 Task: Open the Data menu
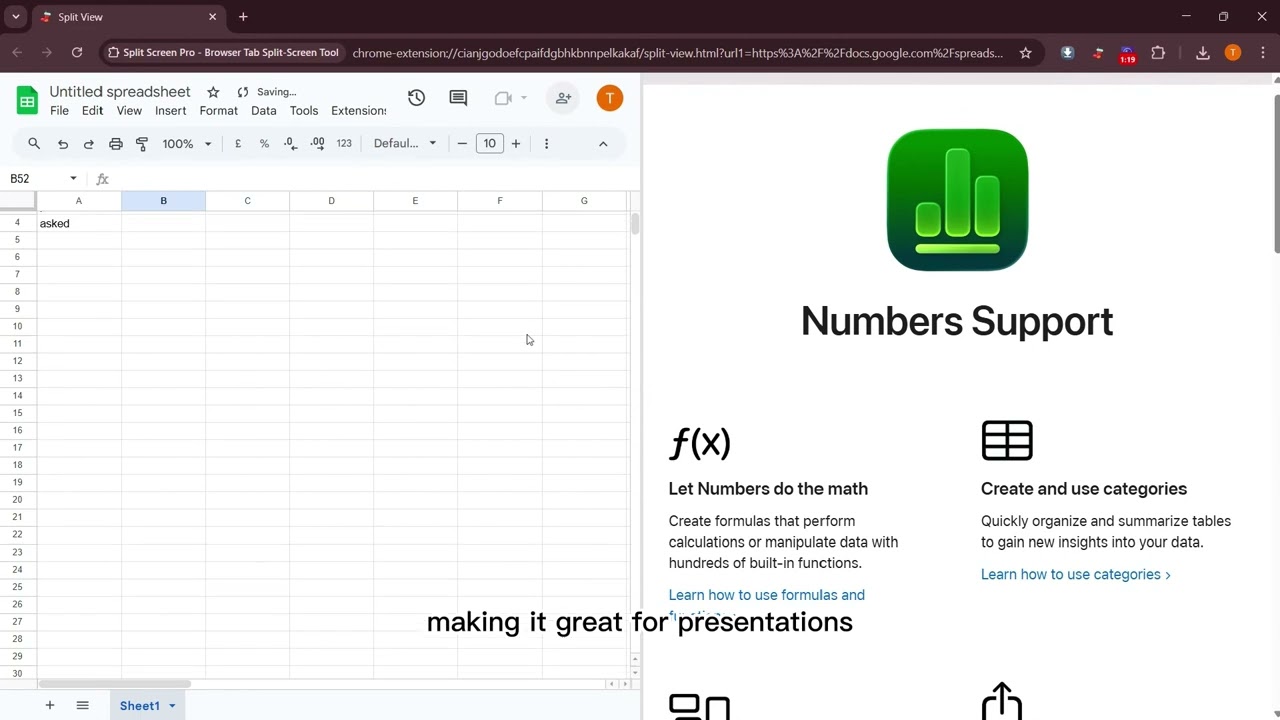coord(264,111)
